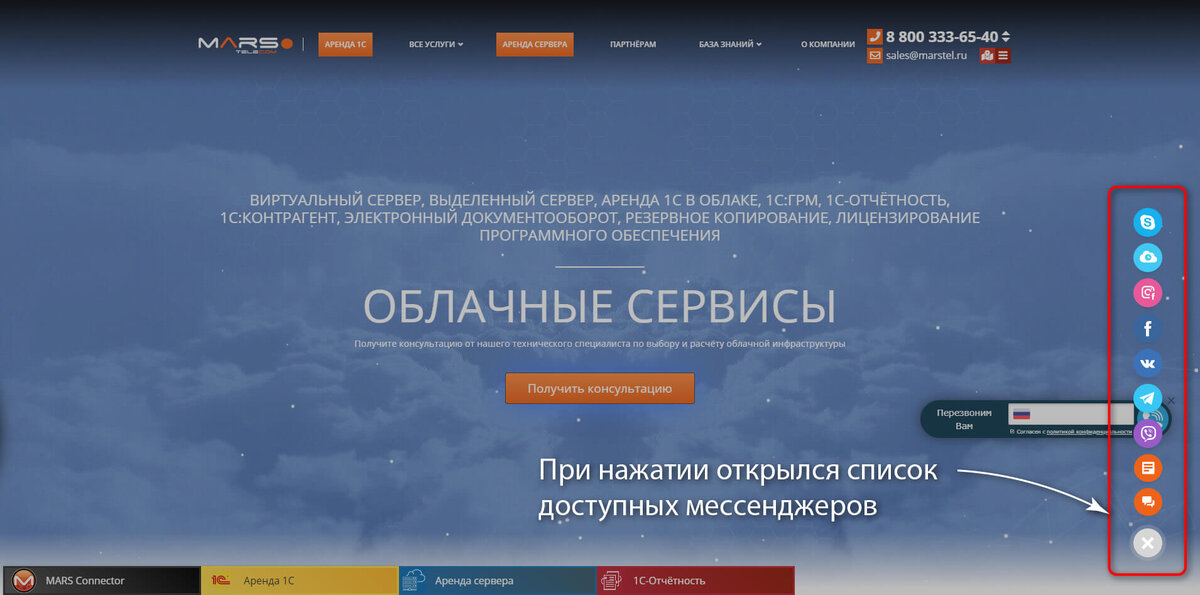Screen dimensions: 1200x595
Task: Click the Перезвоним Вам label
Action: [x=964, y=419]
